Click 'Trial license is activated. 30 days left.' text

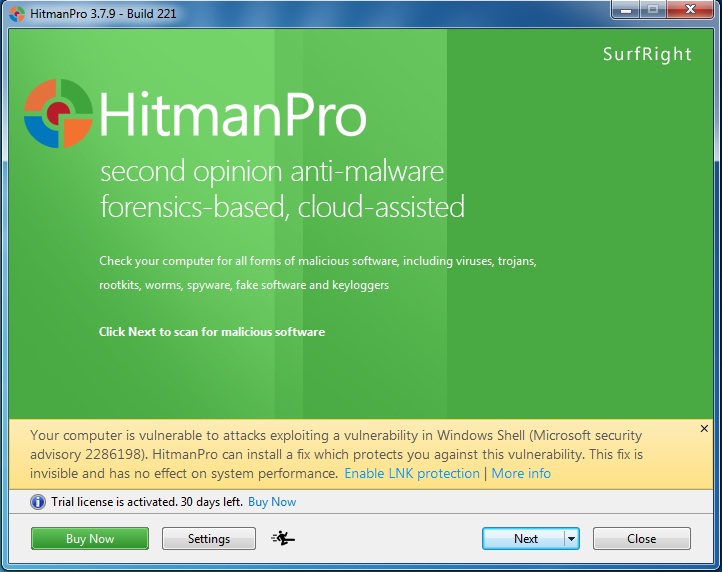[x=147, y=502]
